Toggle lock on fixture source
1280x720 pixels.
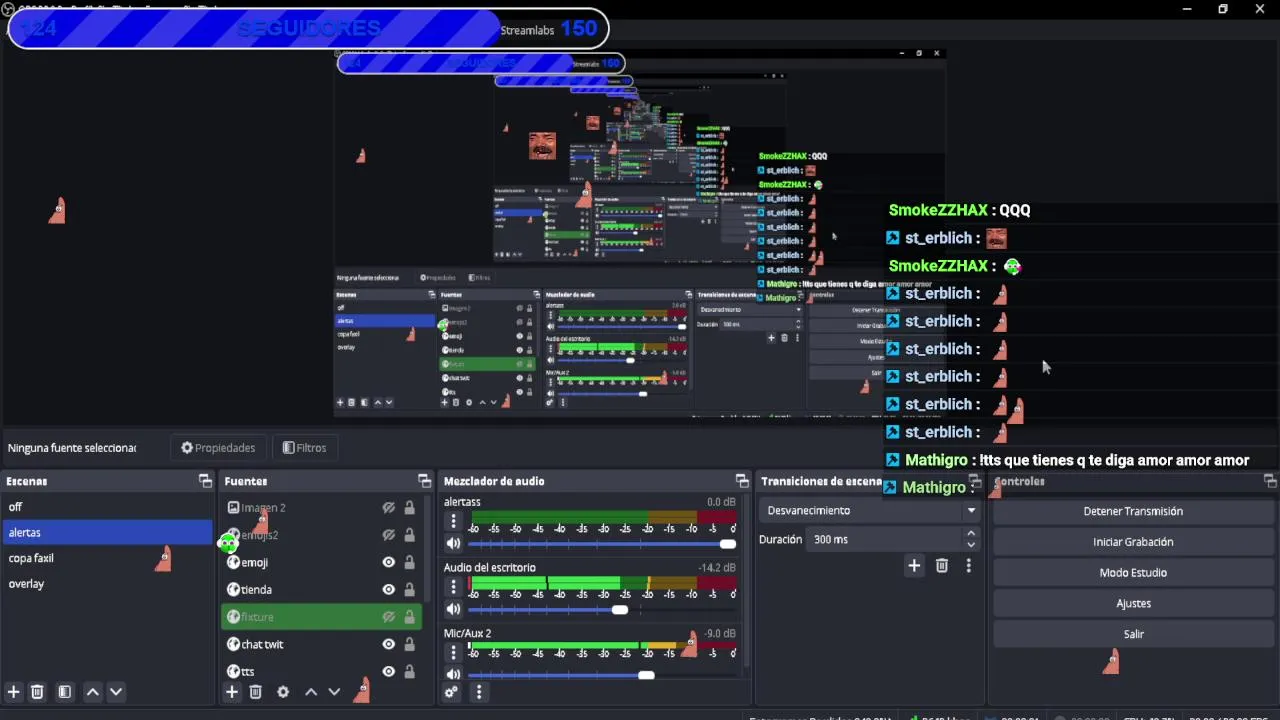click(409, 617)
